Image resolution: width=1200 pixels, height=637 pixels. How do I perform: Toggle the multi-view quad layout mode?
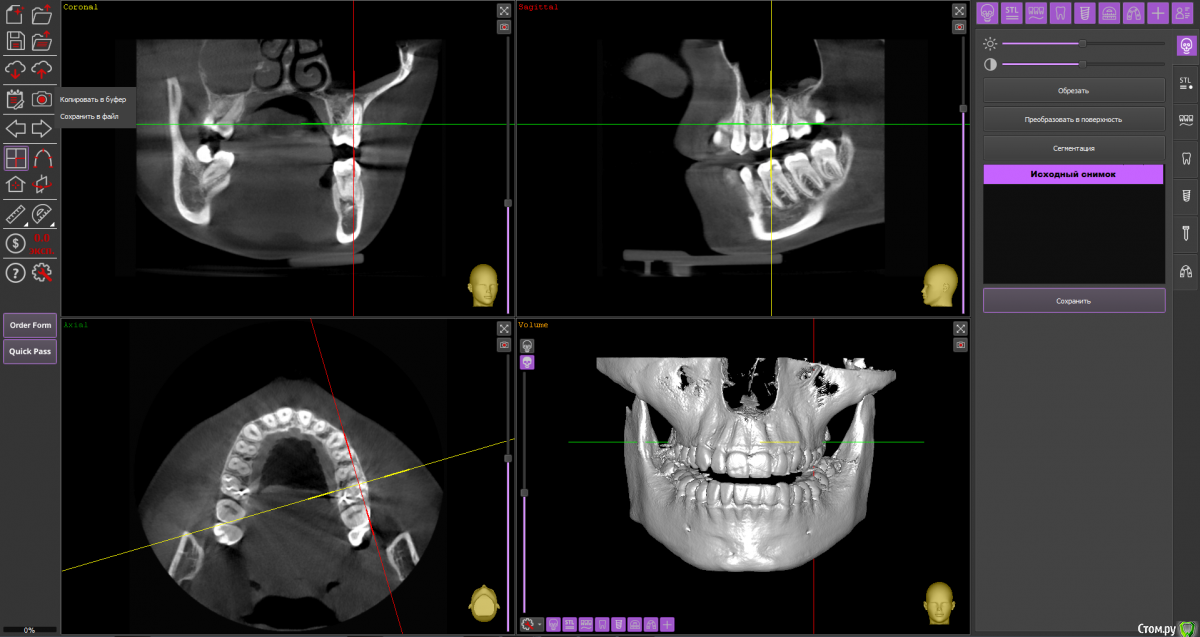point(15,158)
